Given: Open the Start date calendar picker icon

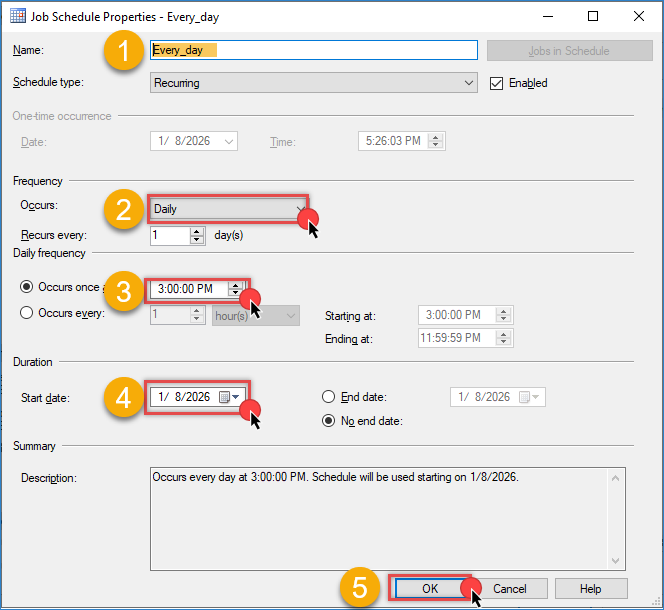Looking at the screenshot, I should [x=225, y=397].
